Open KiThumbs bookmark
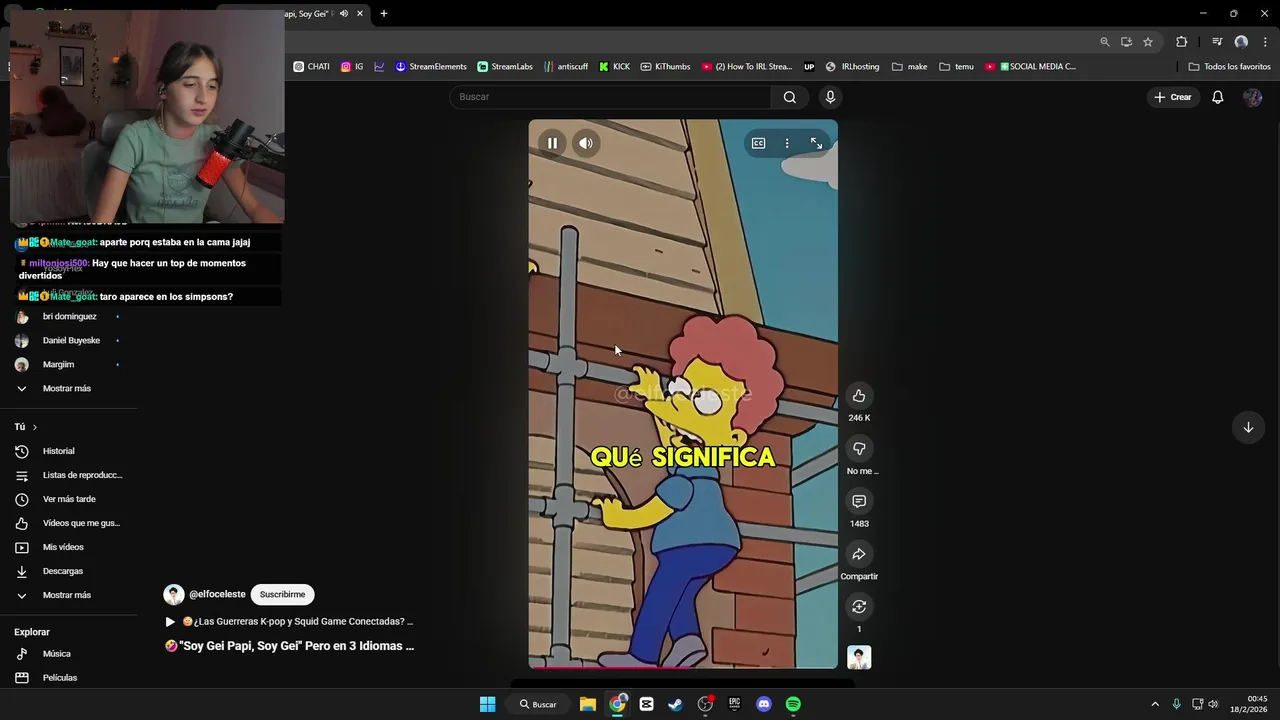 (x=665, y=67)
